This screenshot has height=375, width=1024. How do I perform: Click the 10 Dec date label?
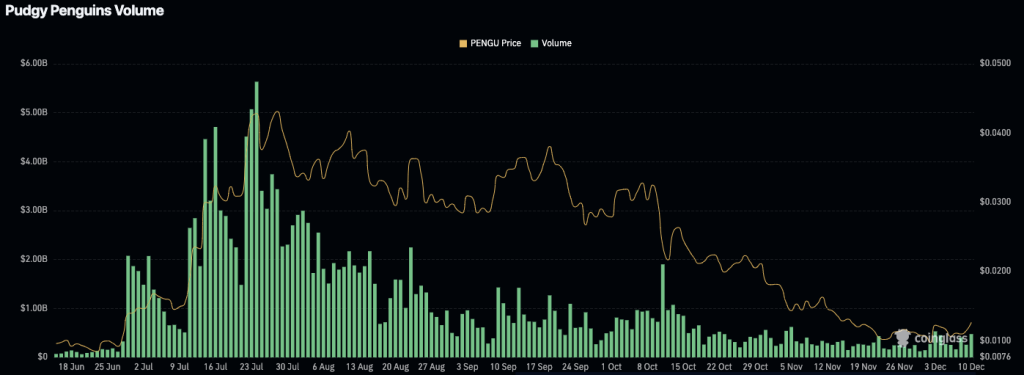point(971,367)
